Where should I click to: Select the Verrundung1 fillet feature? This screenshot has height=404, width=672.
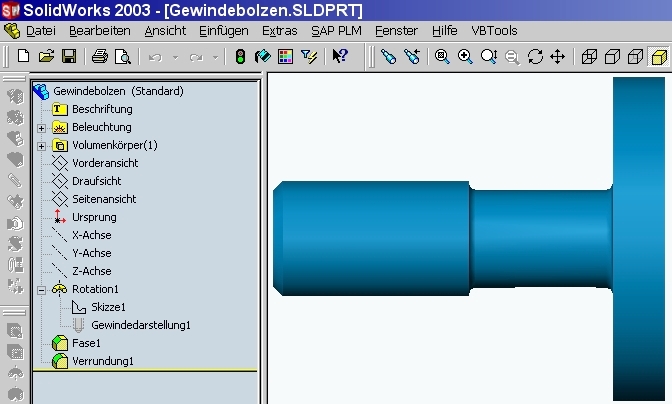(x=103, y=361)
